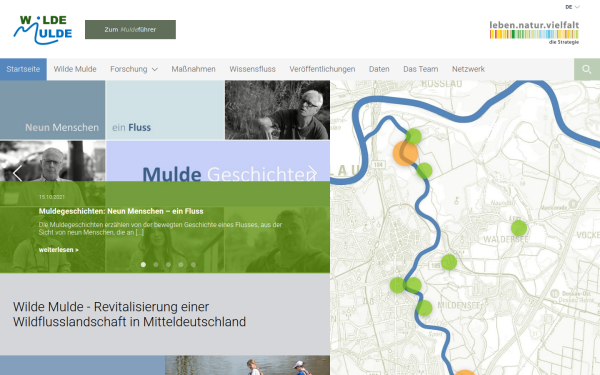Click Wilde Mulde Revitalisierung heading

point(129,314)
